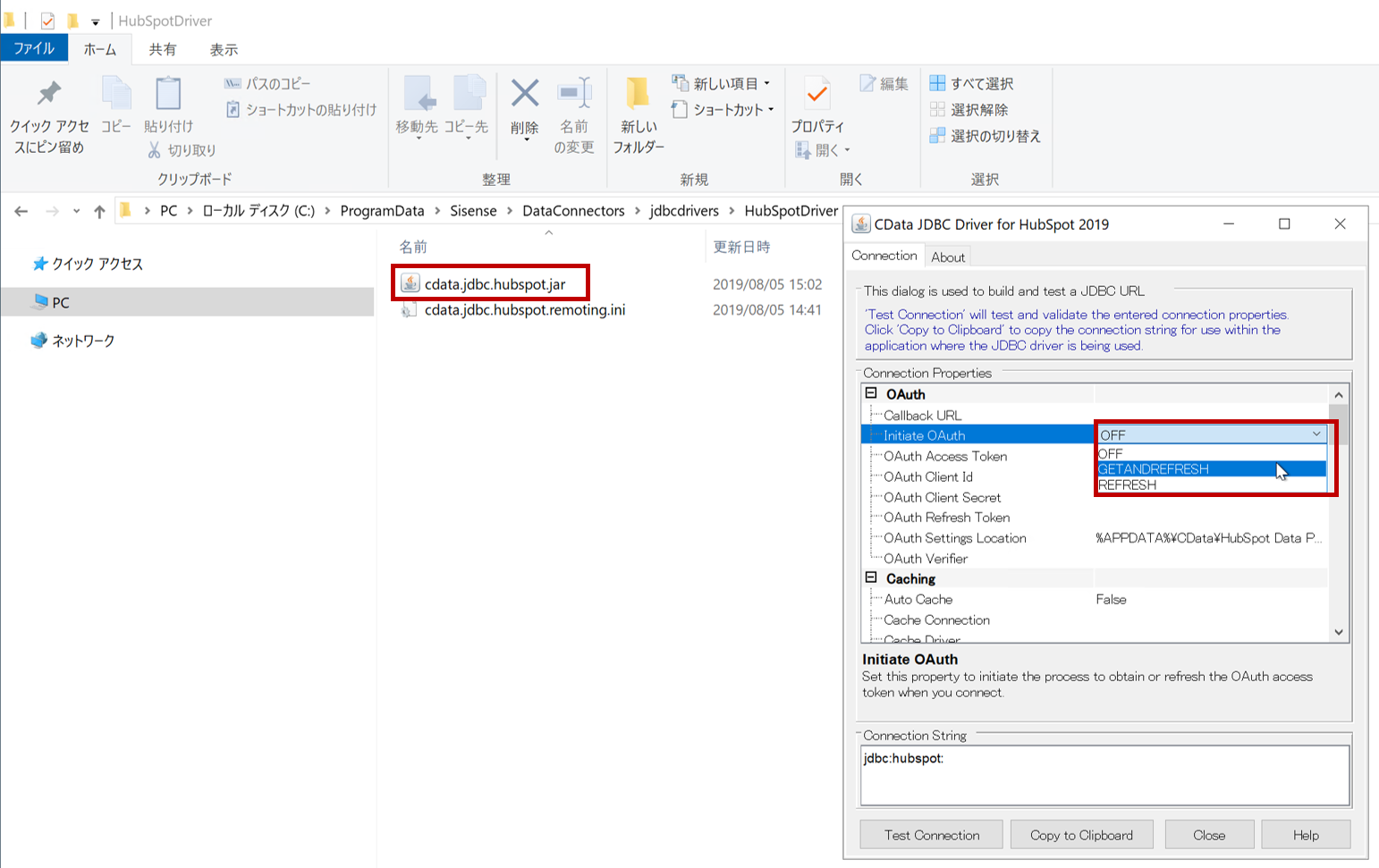
Task: Click Test Connection button
Action: pos(932,835)
